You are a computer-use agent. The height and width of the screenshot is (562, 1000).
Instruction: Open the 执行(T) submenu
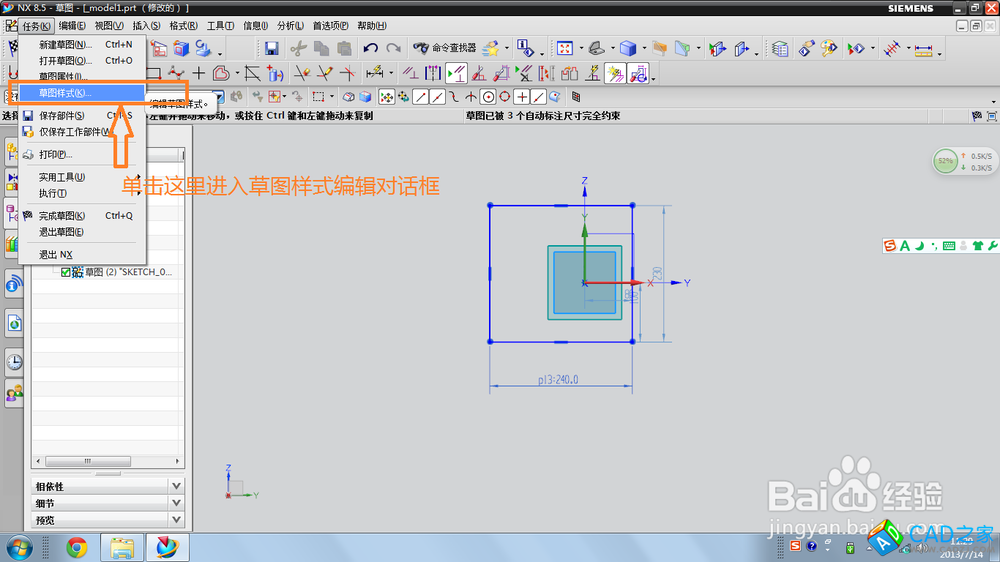[82, 193]
